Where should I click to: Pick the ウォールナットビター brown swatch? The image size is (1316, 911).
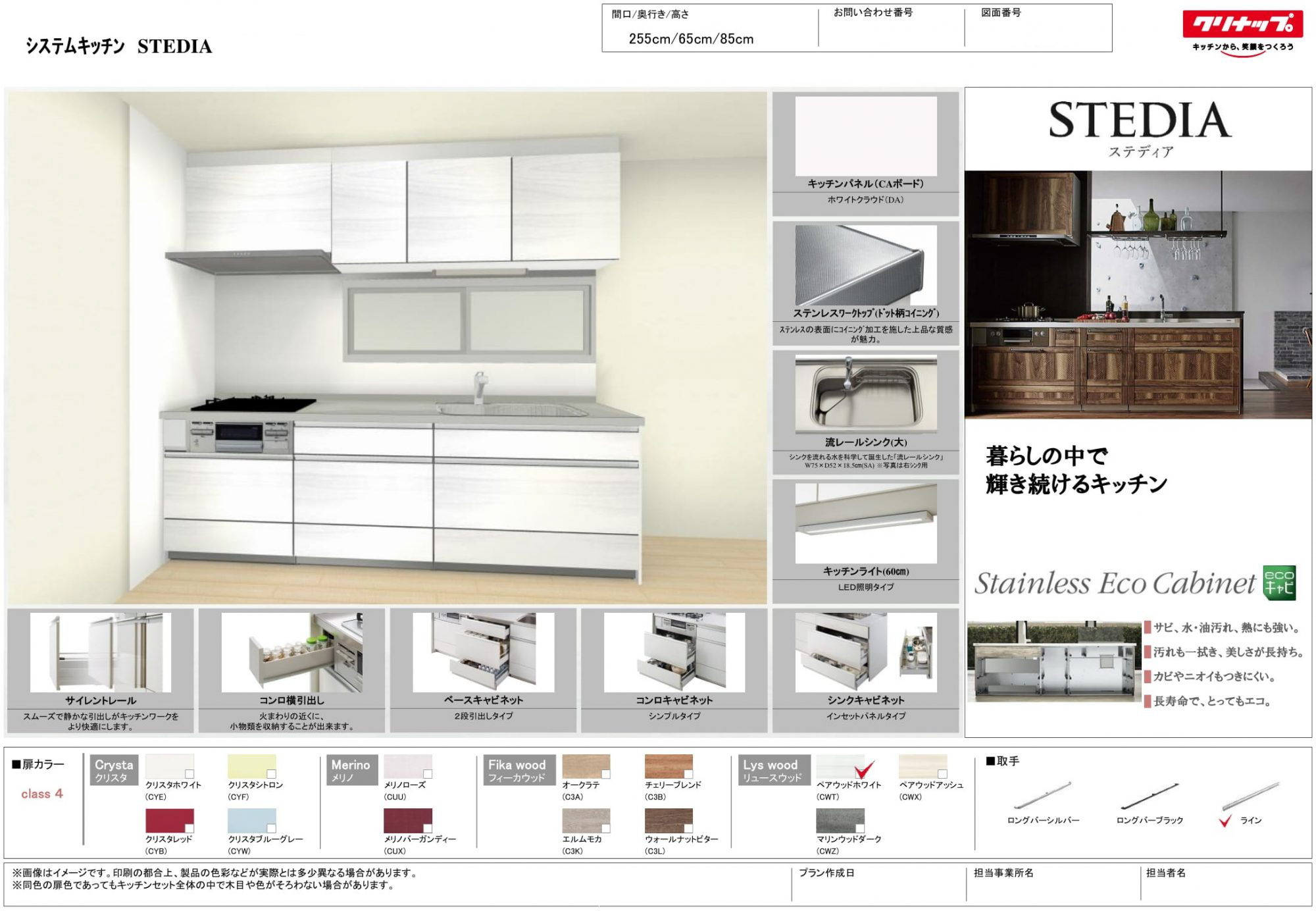pyautogui.click(x=669, y=821)
